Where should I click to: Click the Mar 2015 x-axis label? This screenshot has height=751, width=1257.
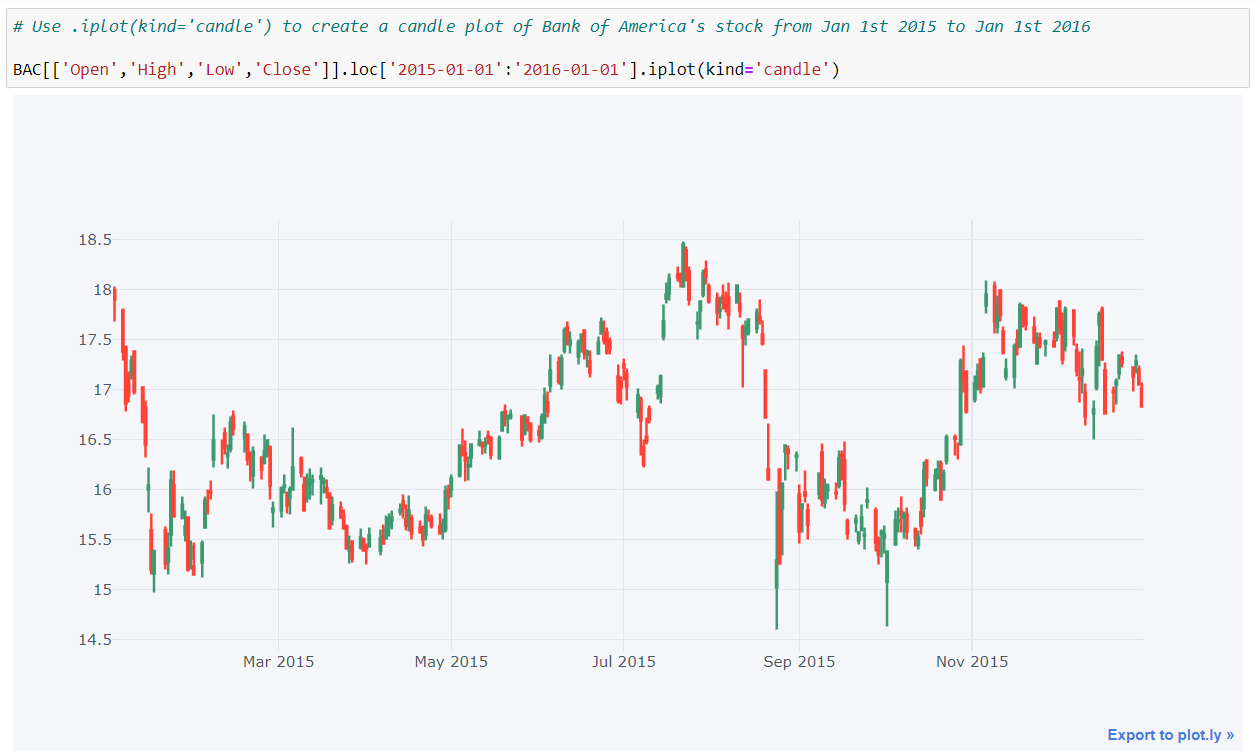[x=278, y=662]
